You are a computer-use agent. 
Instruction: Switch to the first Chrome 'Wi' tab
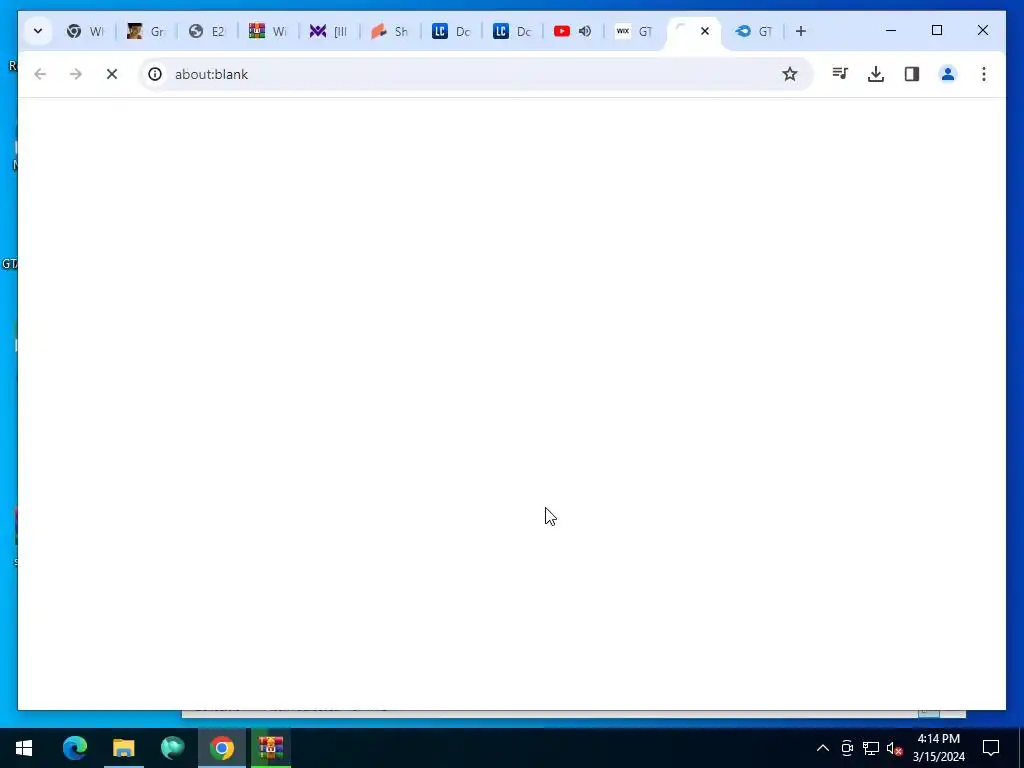coord(85,31)
